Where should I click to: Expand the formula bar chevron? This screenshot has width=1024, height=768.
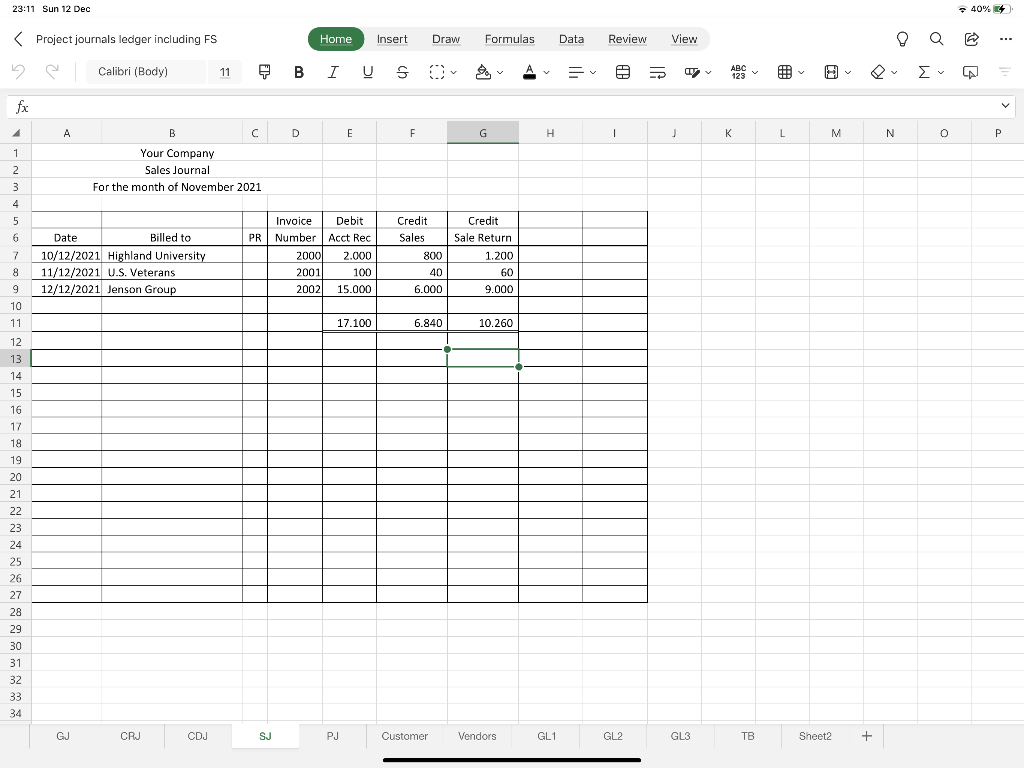1005,106
